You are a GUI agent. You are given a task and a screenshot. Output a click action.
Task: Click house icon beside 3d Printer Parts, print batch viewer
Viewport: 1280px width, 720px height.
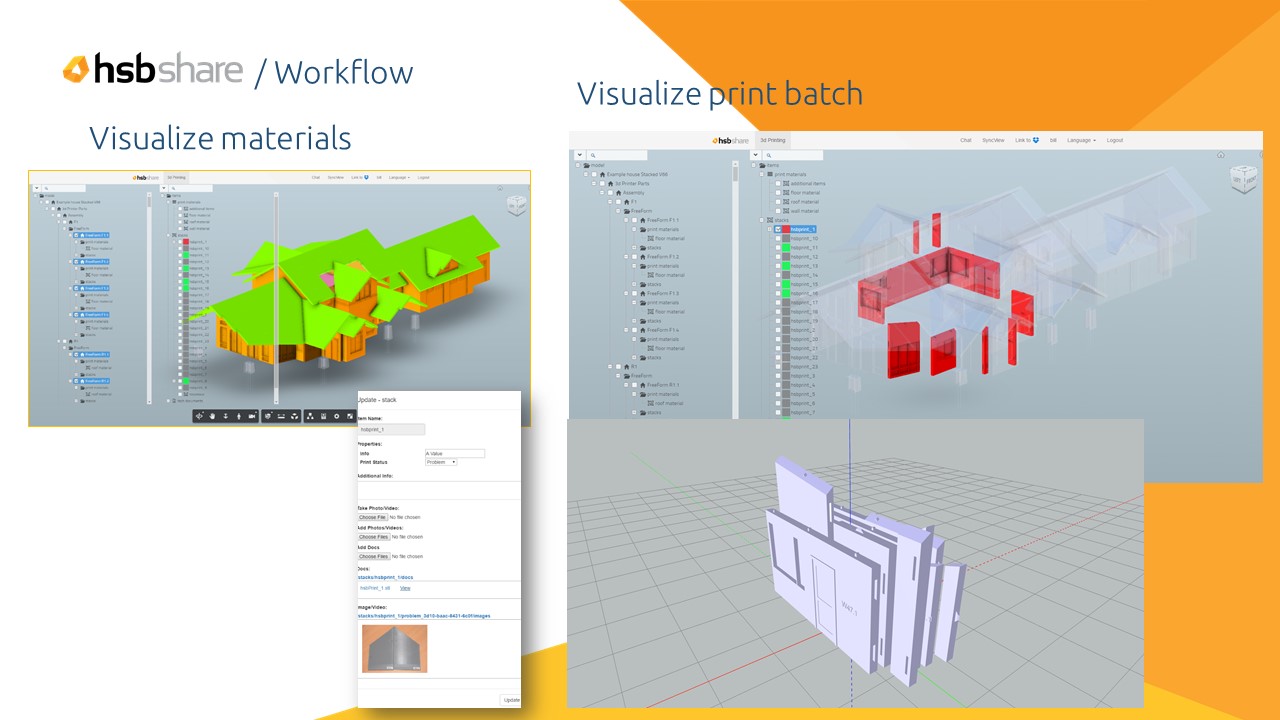[x=608, y=183]
